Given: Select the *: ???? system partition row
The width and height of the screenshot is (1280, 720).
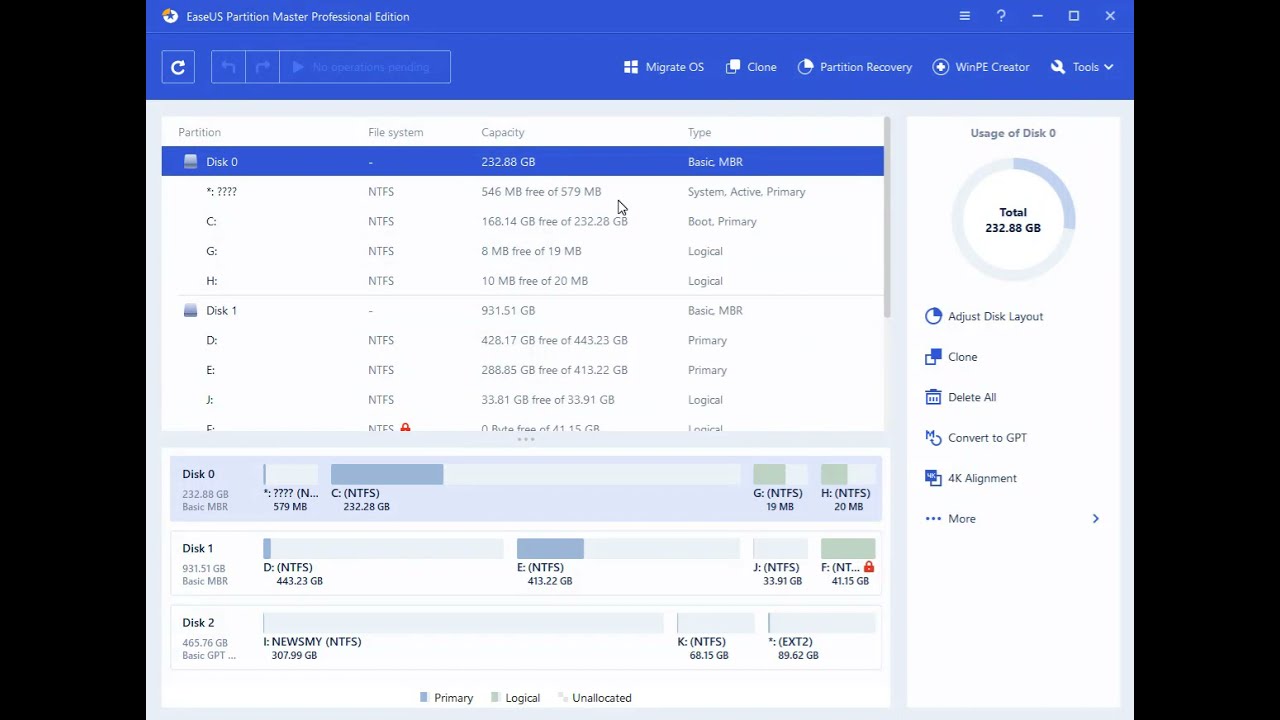Looking at the screenshot, I should click(522, 191).
